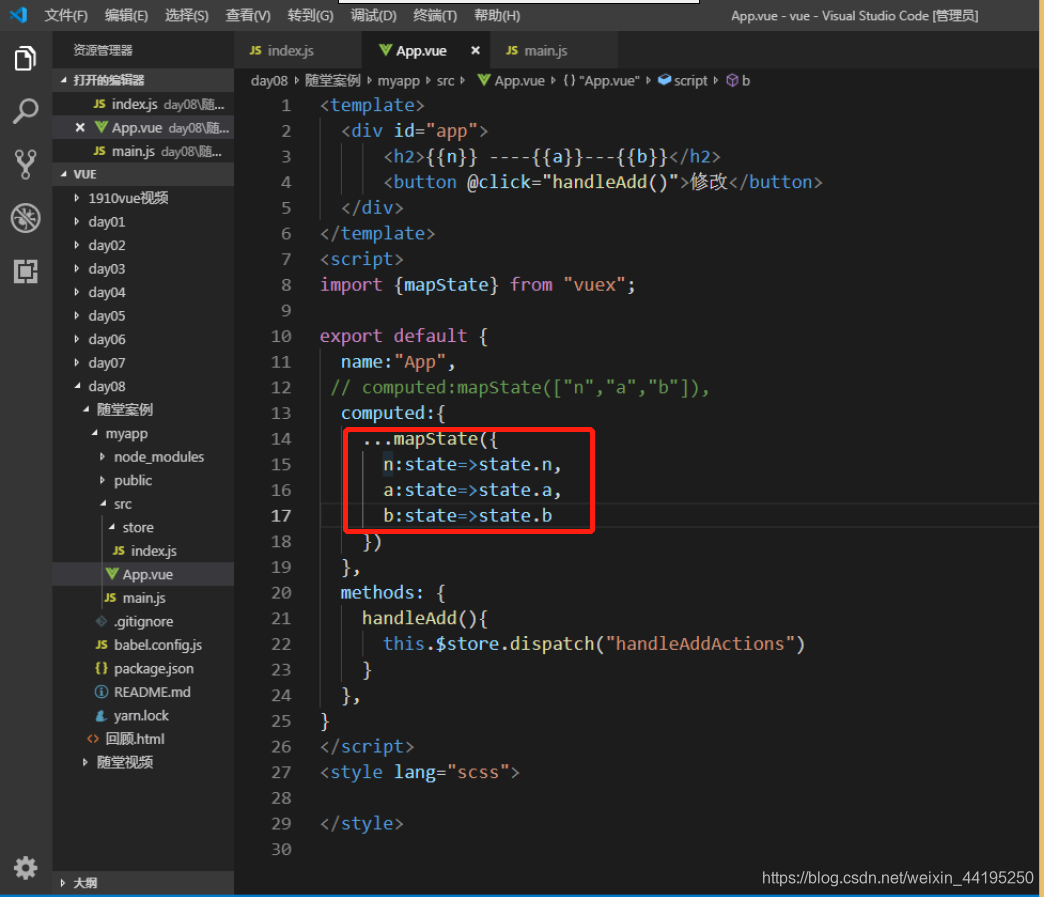Select main.js in open editors list
The image size is (1044, 897).
pos(143,151)
